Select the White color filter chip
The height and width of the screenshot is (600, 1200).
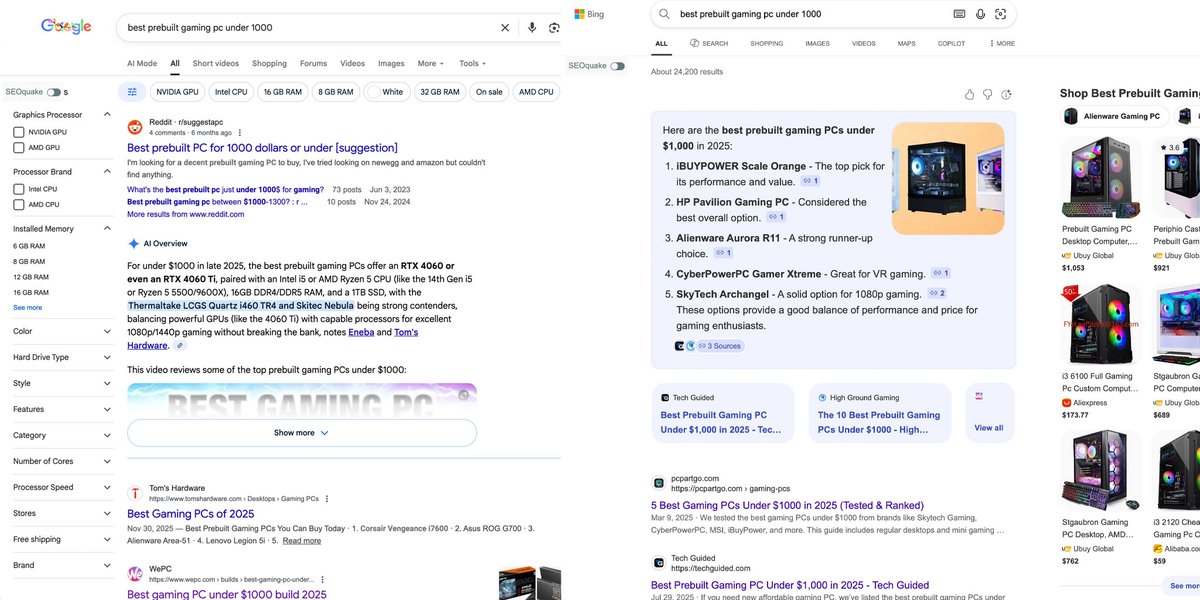tap(385, 92)
